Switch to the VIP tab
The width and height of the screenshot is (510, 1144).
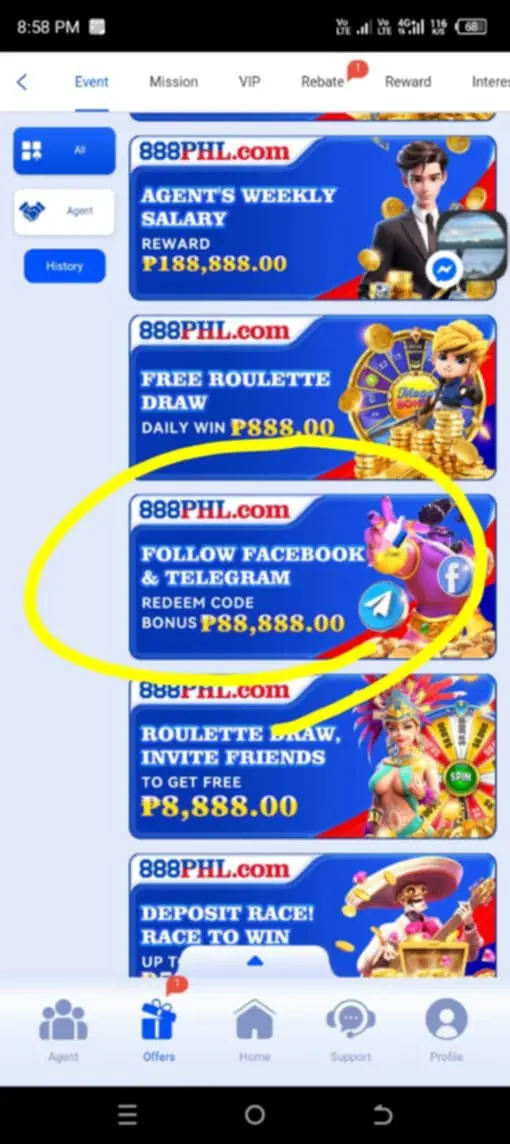coord(250,82)
